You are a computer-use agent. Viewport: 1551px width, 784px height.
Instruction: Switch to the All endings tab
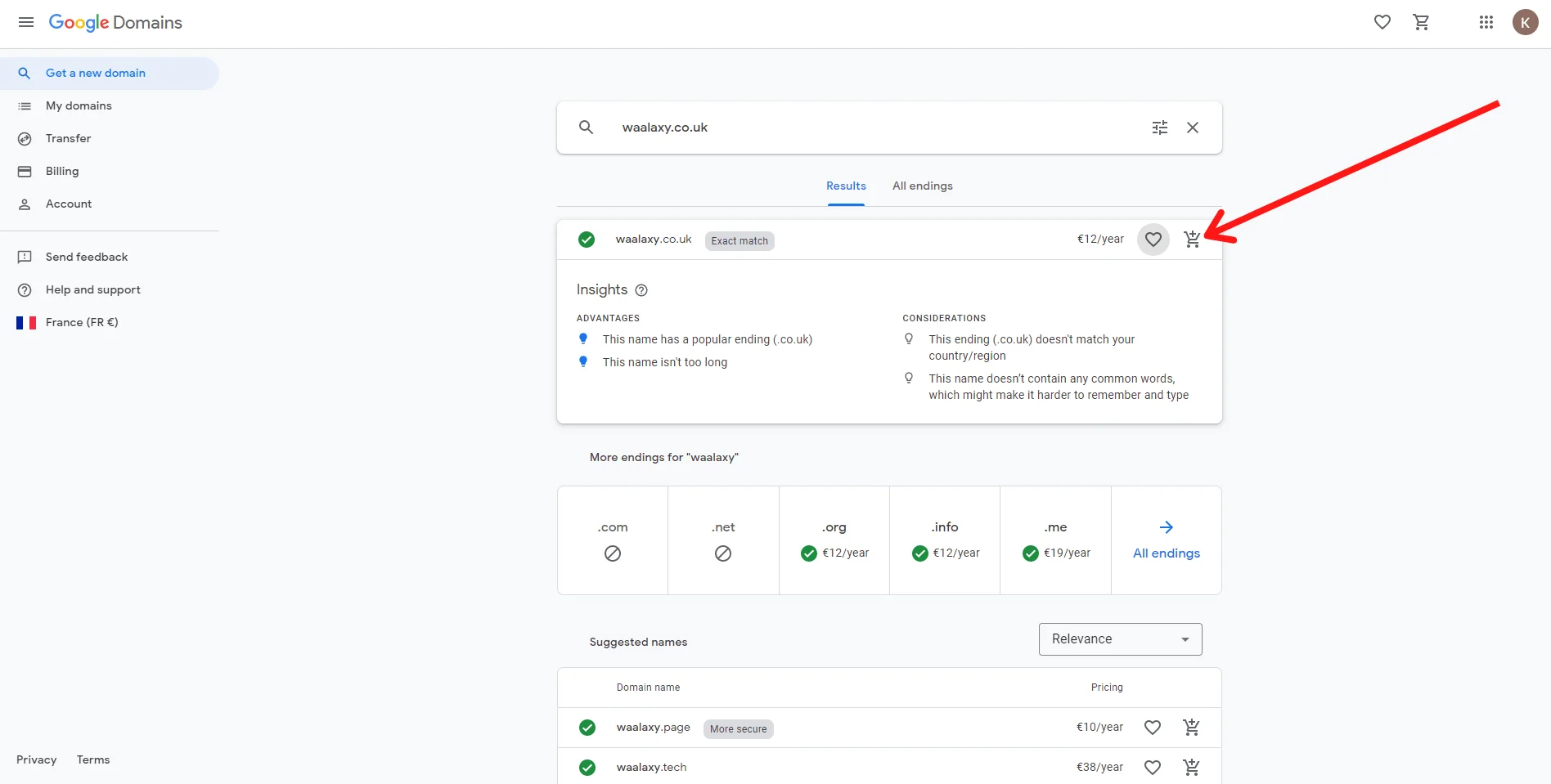tap(923, 186)
